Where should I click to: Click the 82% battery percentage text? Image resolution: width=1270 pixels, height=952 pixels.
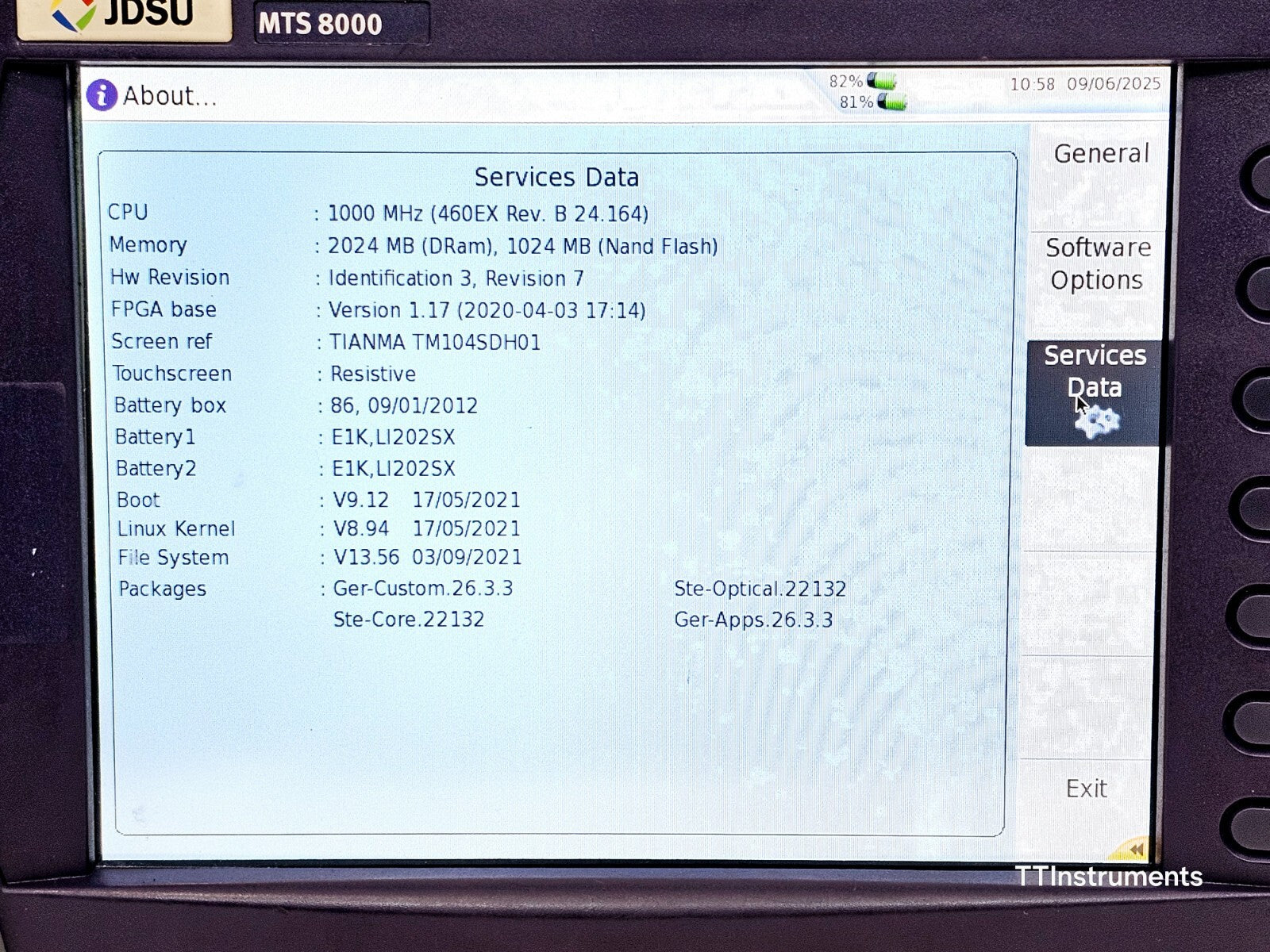click(846, 81)
